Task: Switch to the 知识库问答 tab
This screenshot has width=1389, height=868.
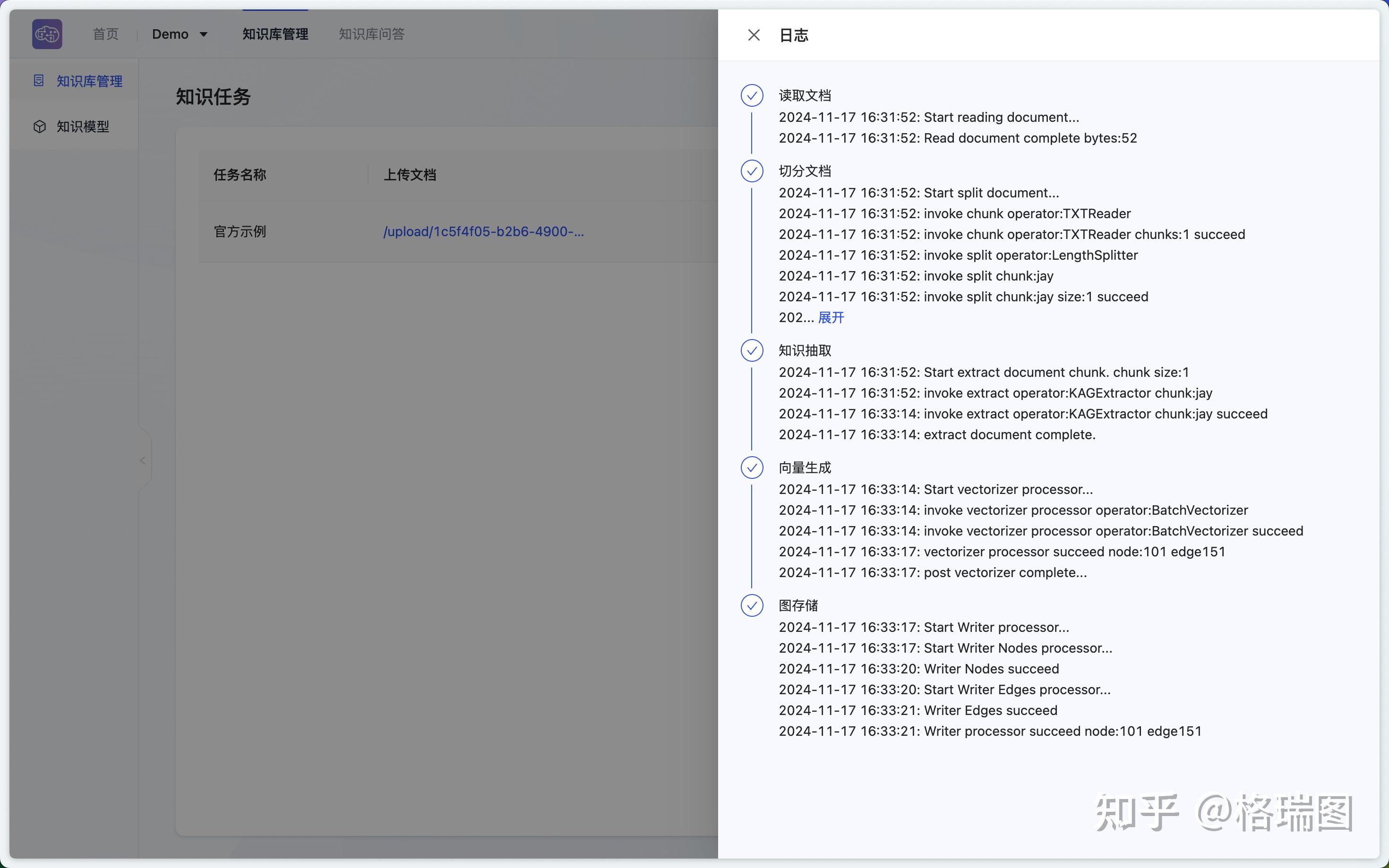Action: 371,34
